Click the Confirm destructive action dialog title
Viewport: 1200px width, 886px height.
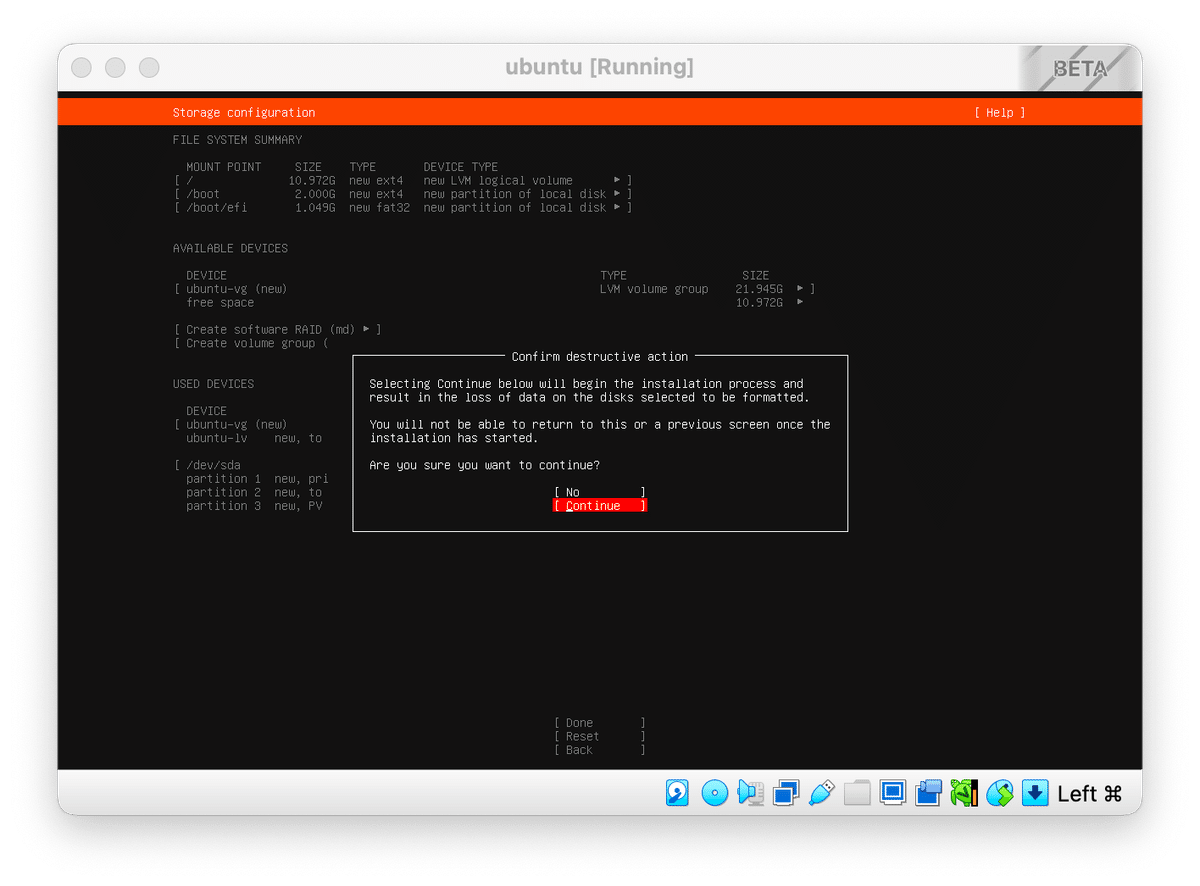pyautogui.click(x=600, y=357)
